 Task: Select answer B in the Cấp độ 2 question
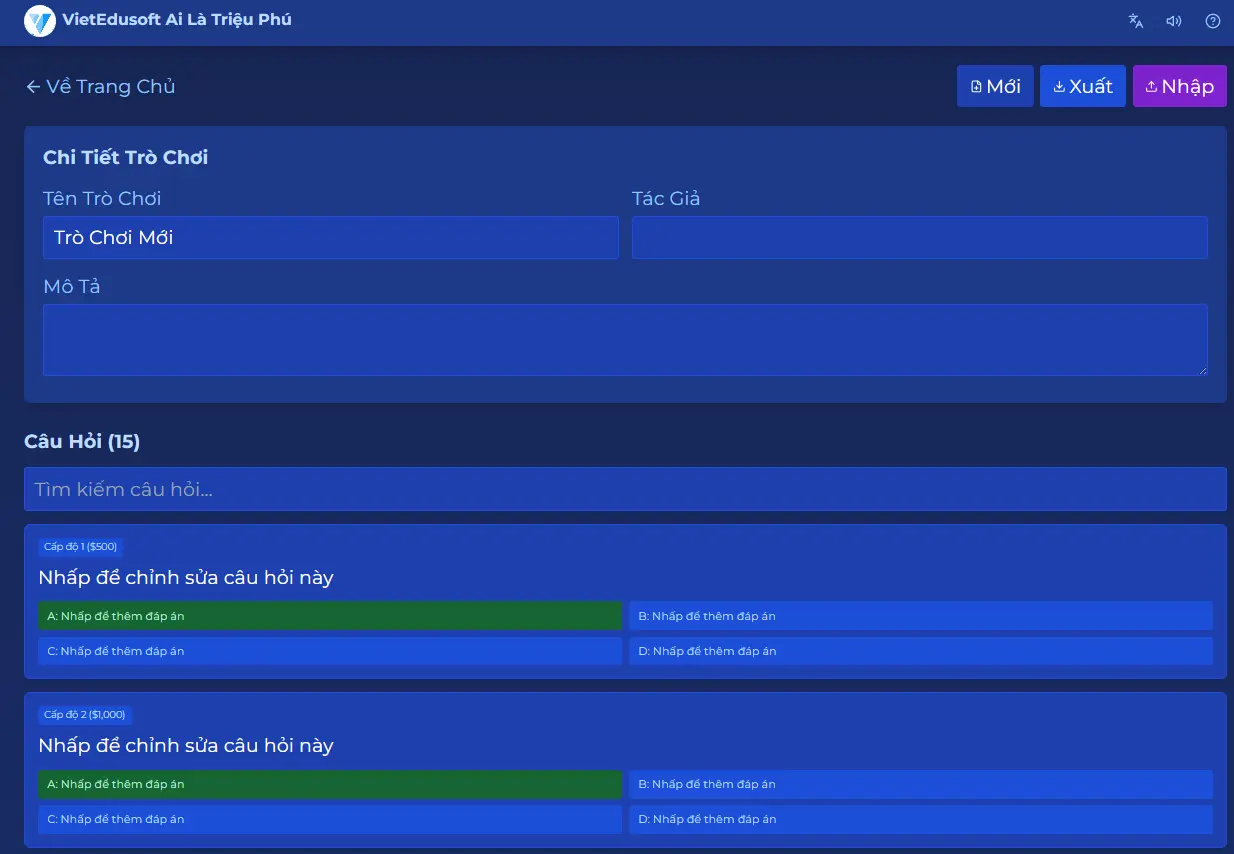point(921,784)
